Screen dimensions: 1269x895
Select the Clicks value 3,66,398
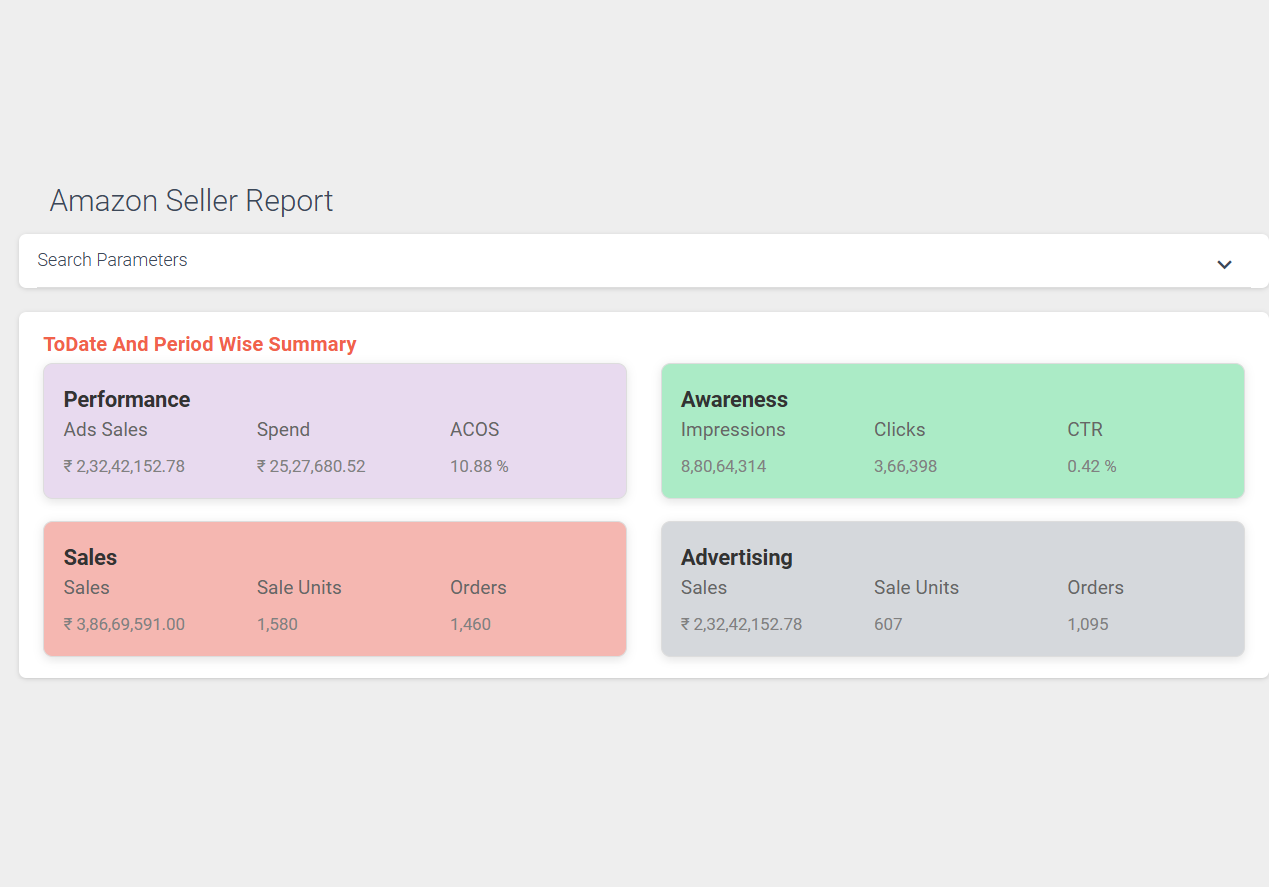tap(905, 466)
